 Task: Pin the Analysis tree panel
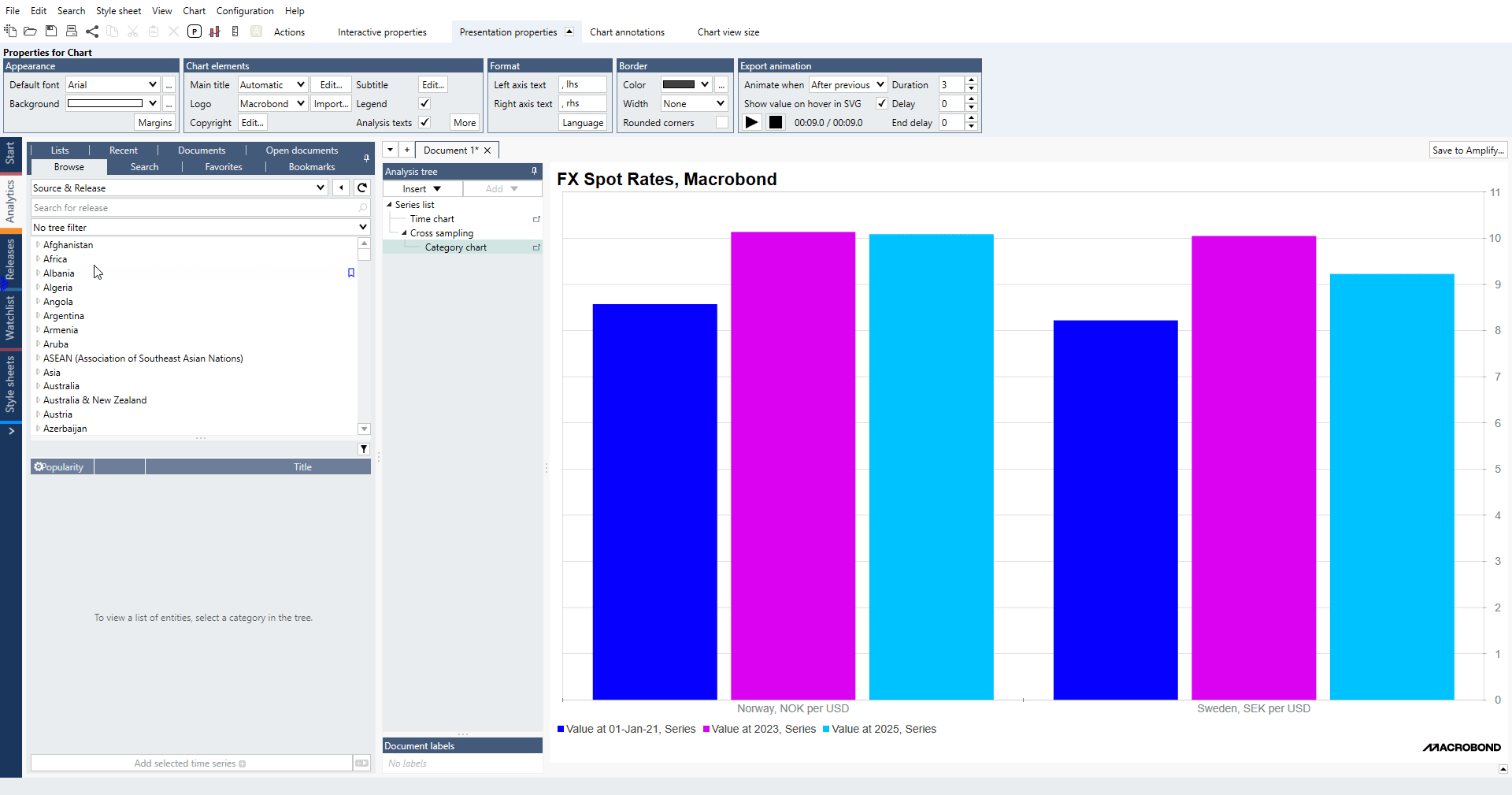click(x=534, y=171)
